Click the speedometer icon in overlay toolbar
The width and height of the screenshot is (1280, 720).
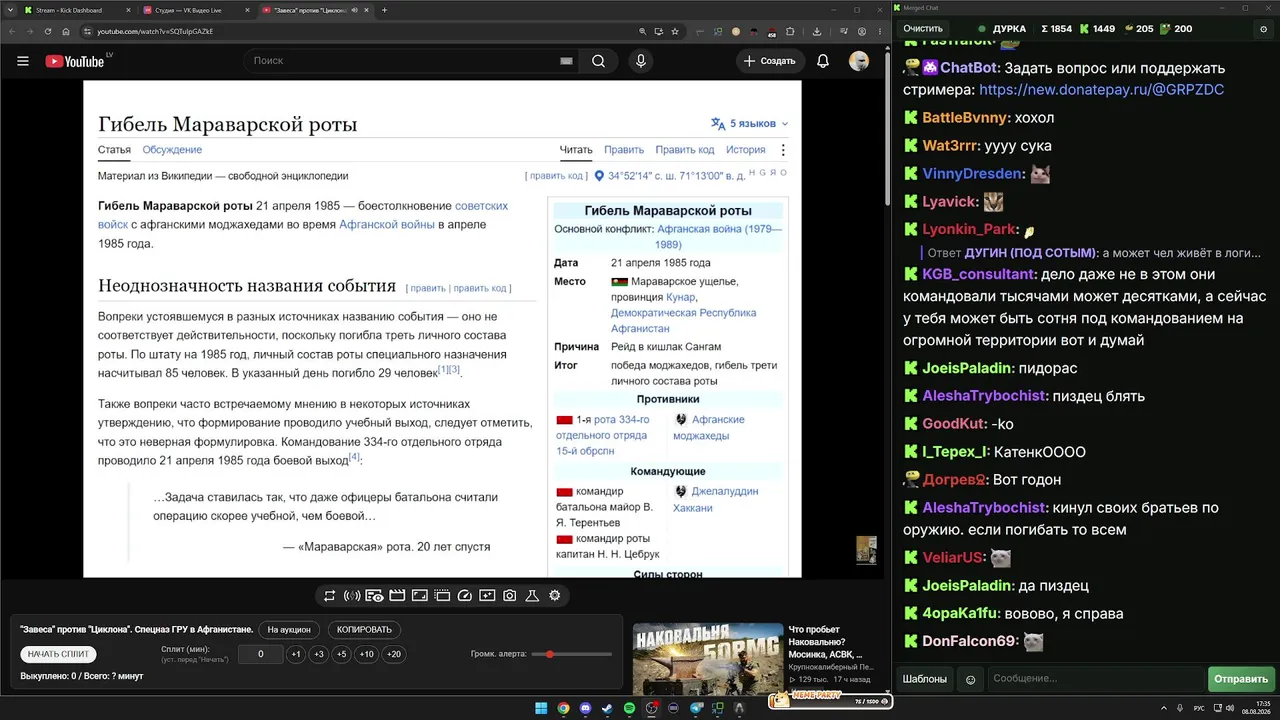pos(464,596)
